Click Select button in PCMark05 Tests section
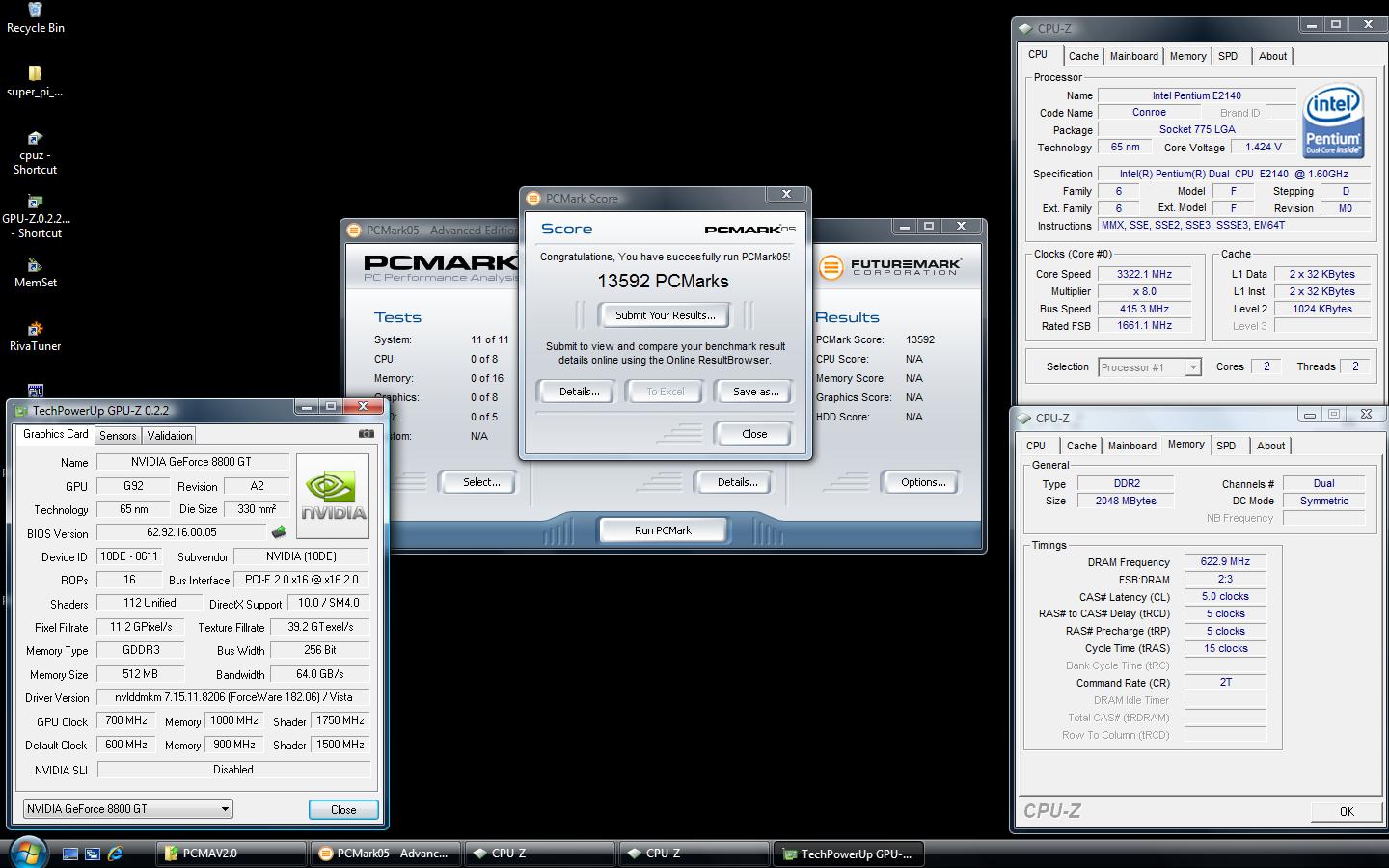 pos(480,482)
